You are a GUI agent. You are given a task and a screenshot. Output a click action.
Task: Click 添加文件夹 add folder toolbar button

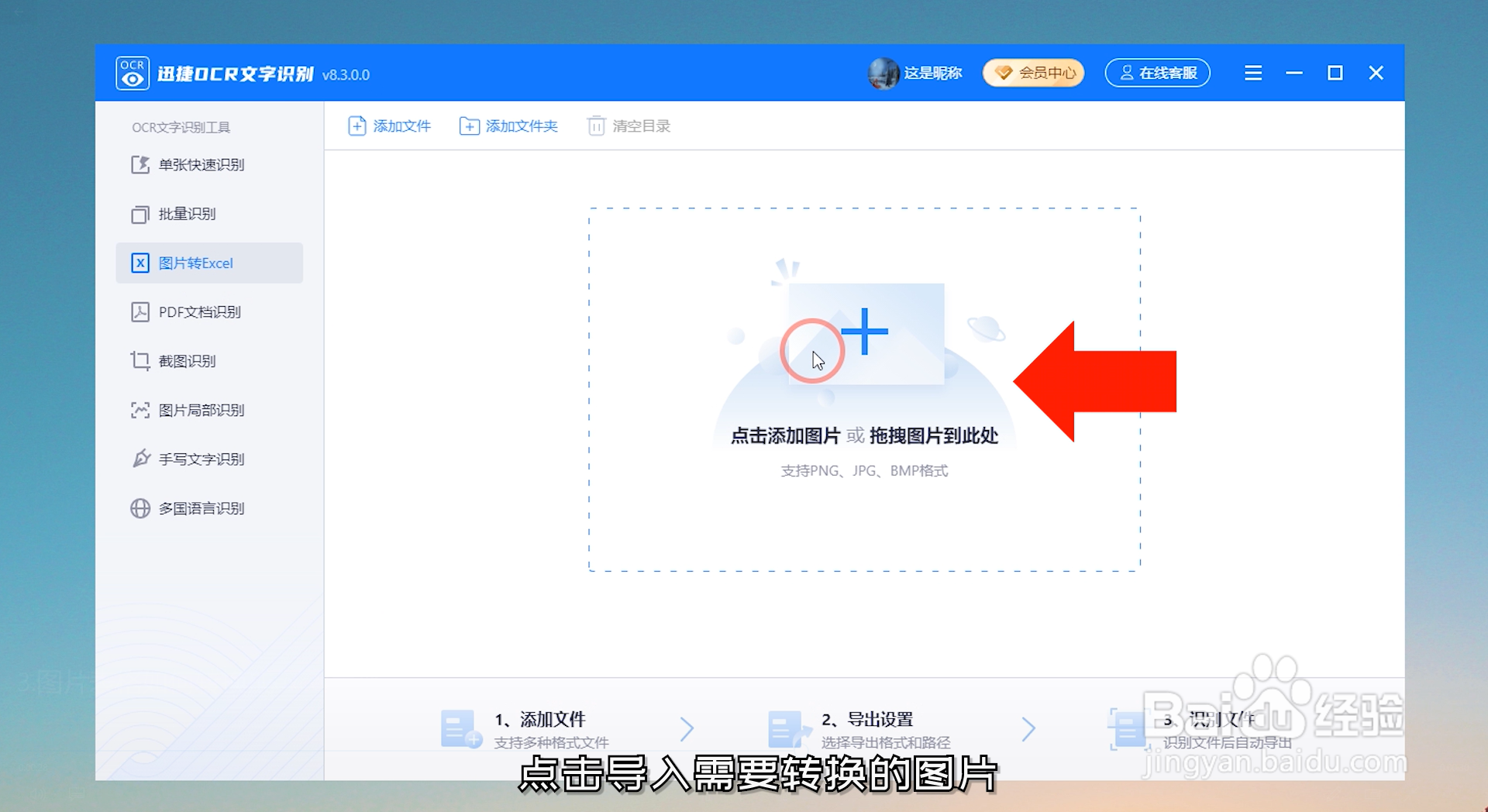coord(508,126)
